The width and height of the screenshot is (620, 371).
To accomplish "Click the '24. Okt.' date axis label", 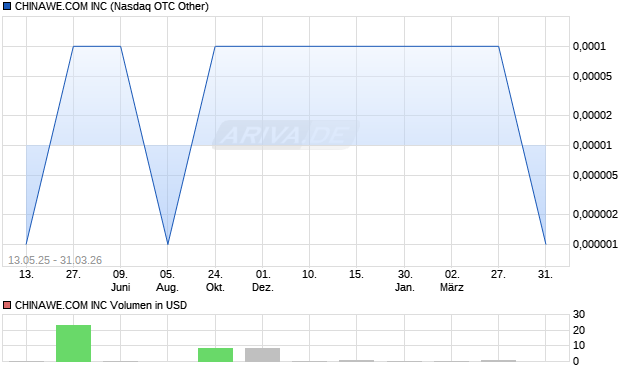I will click(x=215, y=280).
